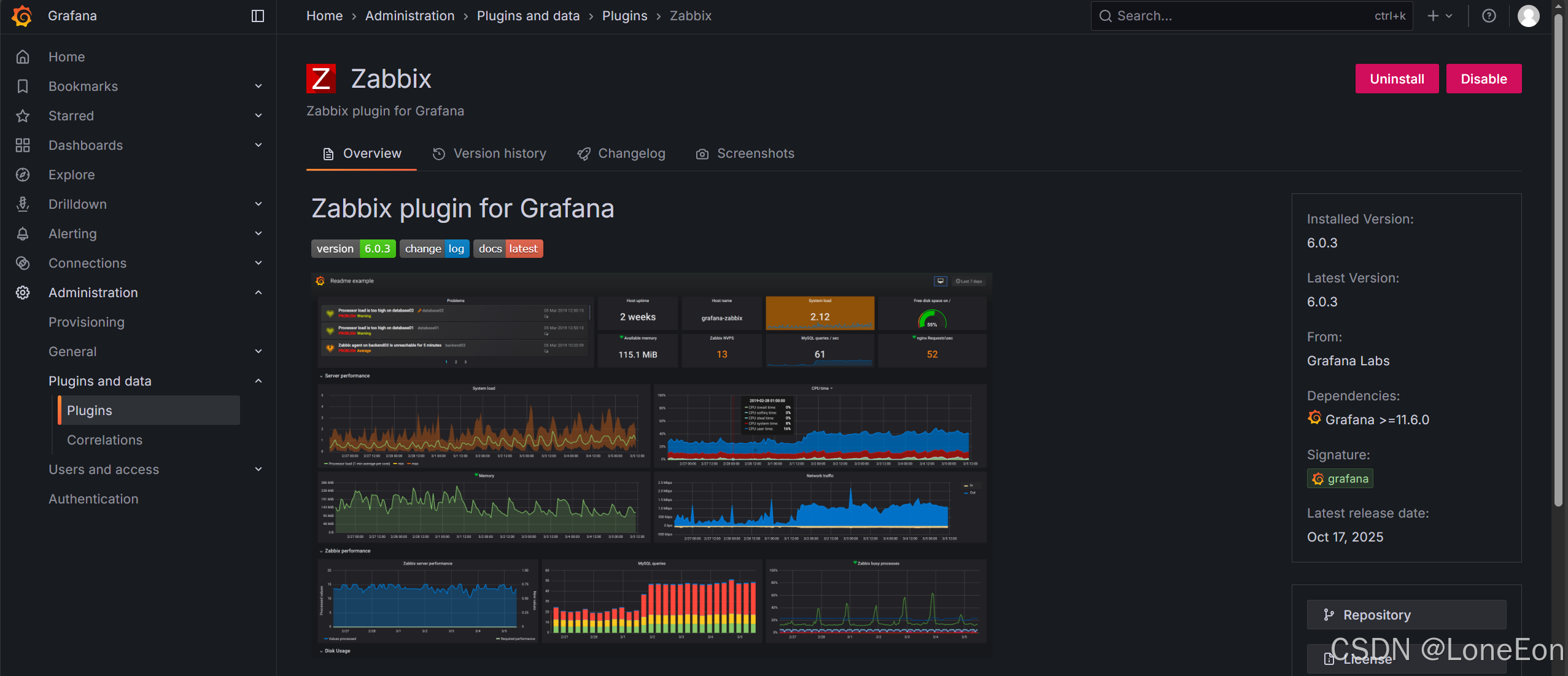Expand the Dashboards section chevron
Screen dimensions: 1568x676
coord(258,146)
